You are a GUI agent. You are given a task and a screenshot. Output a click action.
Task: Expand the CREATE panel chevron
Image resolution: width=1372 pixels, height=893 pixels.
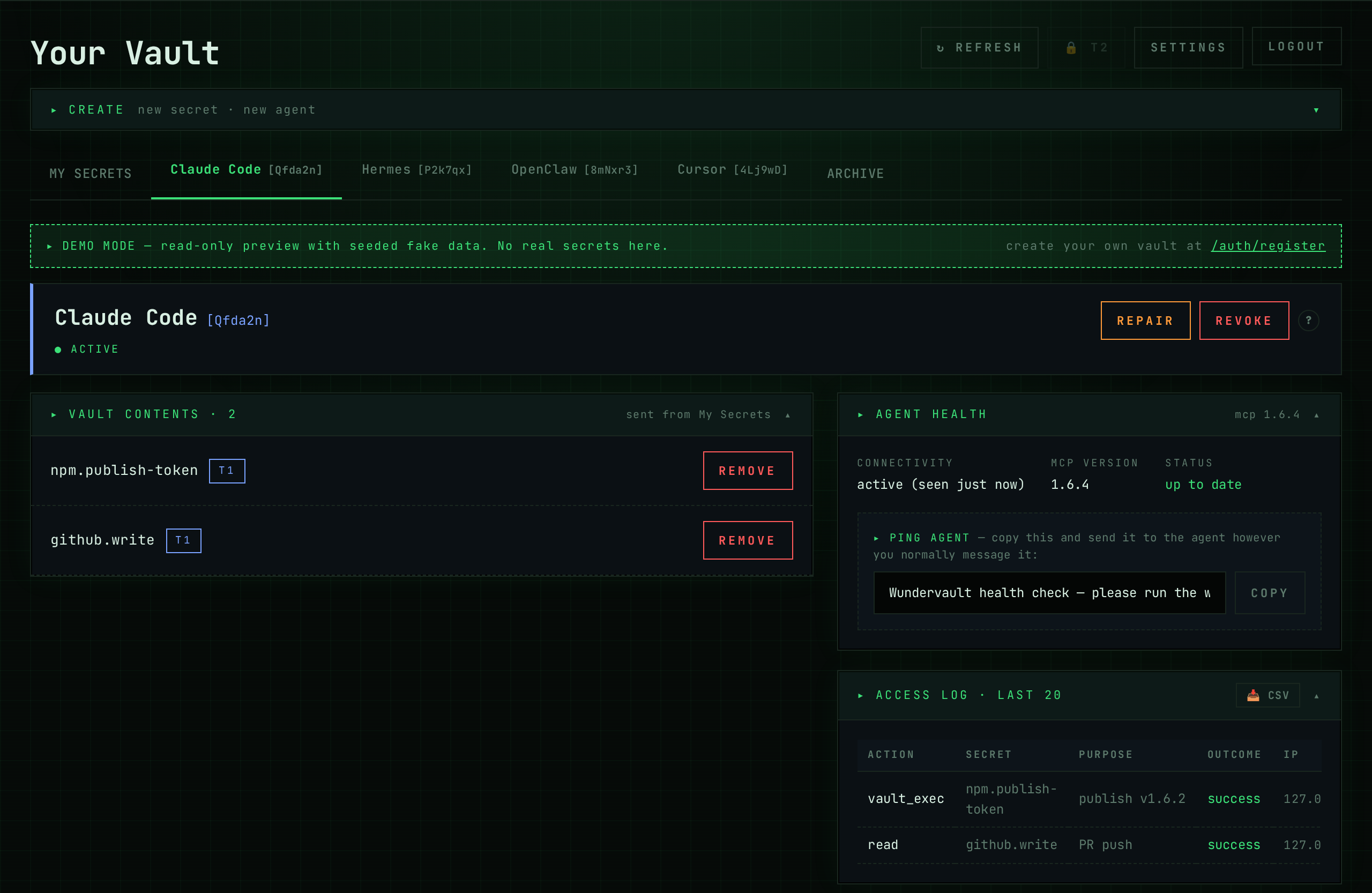(1316, 109)
